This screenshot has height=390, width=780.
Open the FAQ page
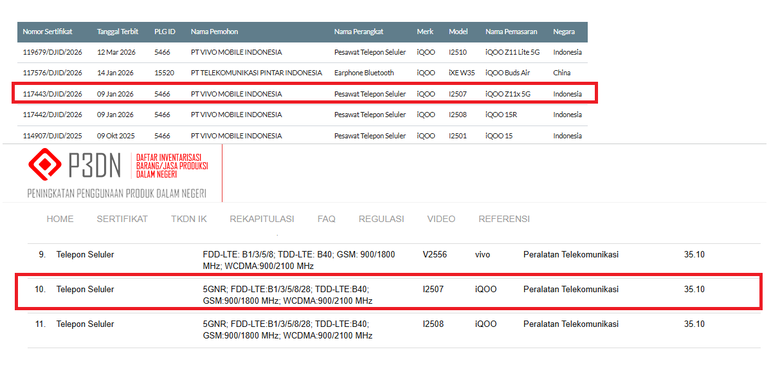point(326,219)
